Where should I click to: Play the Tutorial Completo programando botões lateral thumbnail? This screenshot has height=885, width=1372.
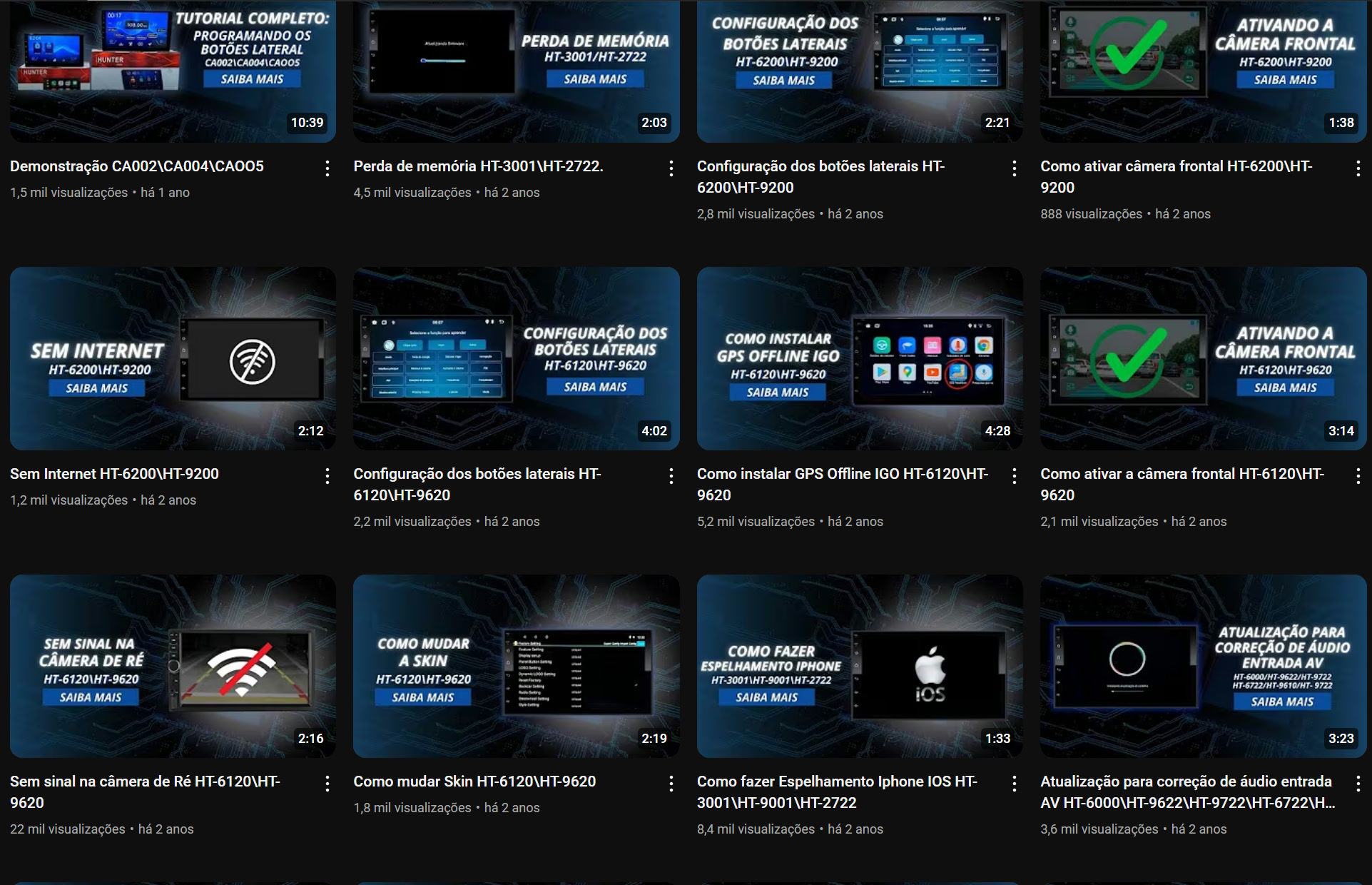173,71
